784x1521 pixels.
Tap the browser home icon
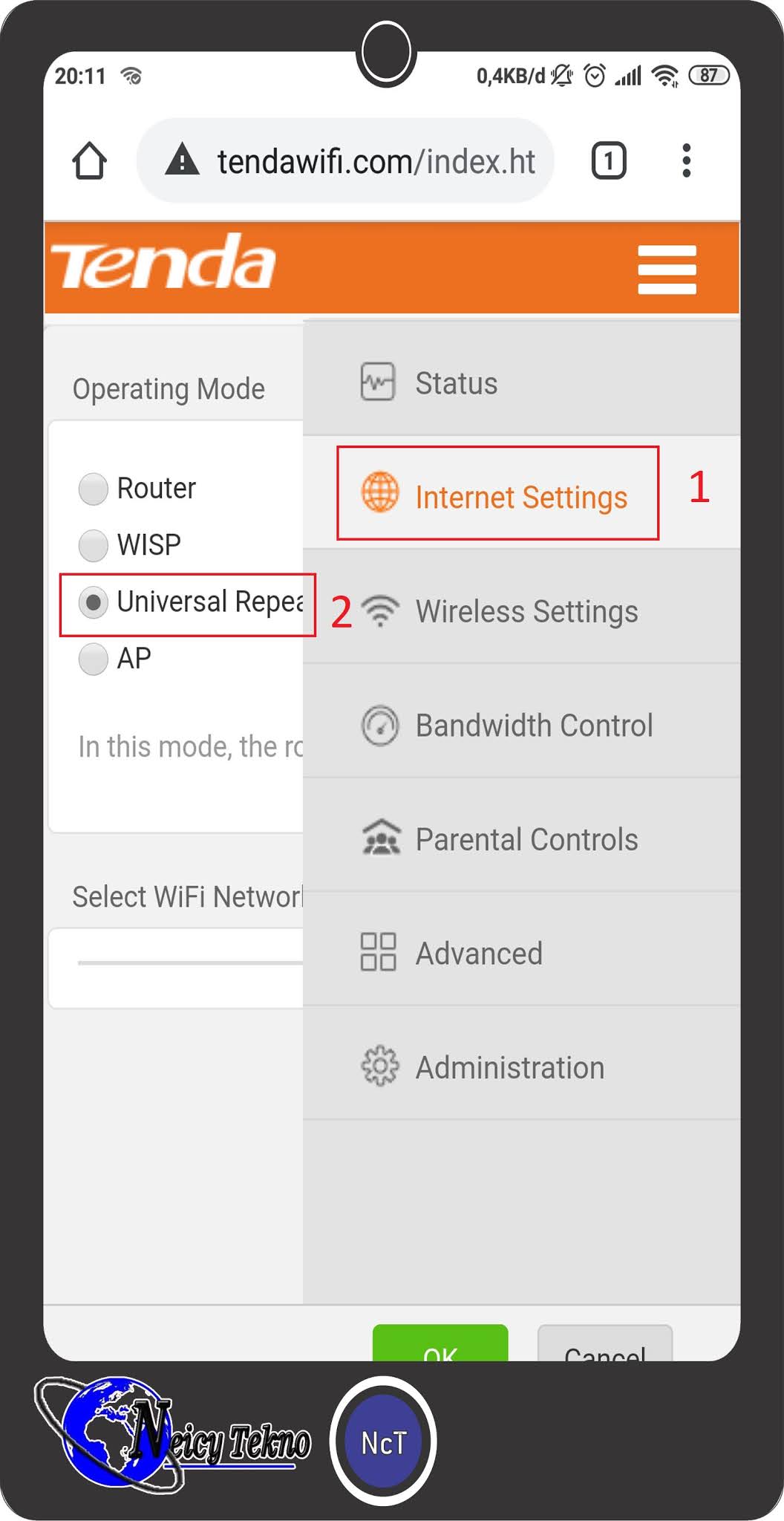point(89,160)
